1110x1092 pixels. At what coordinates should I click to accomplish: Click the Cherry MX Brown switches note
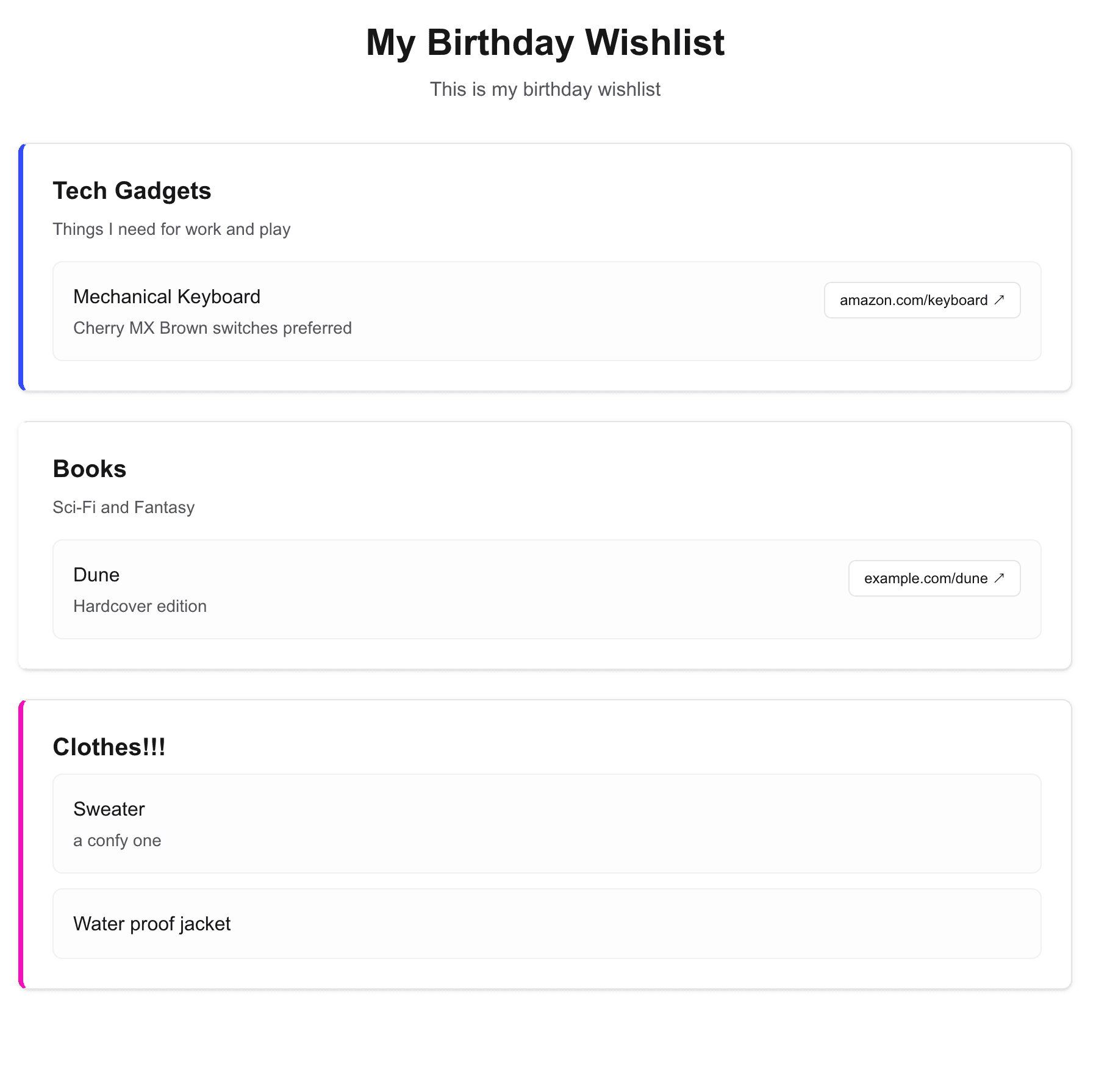pos(212,328)
